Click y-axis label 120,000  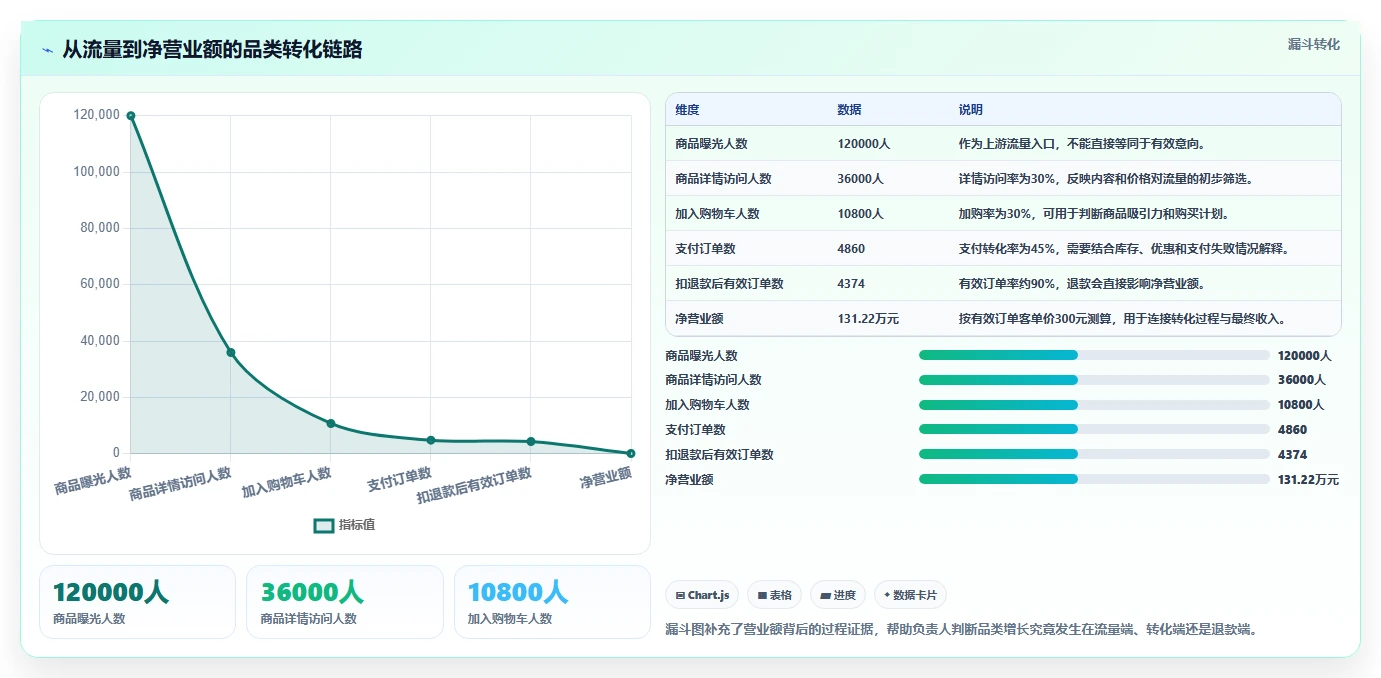point(97,115)
